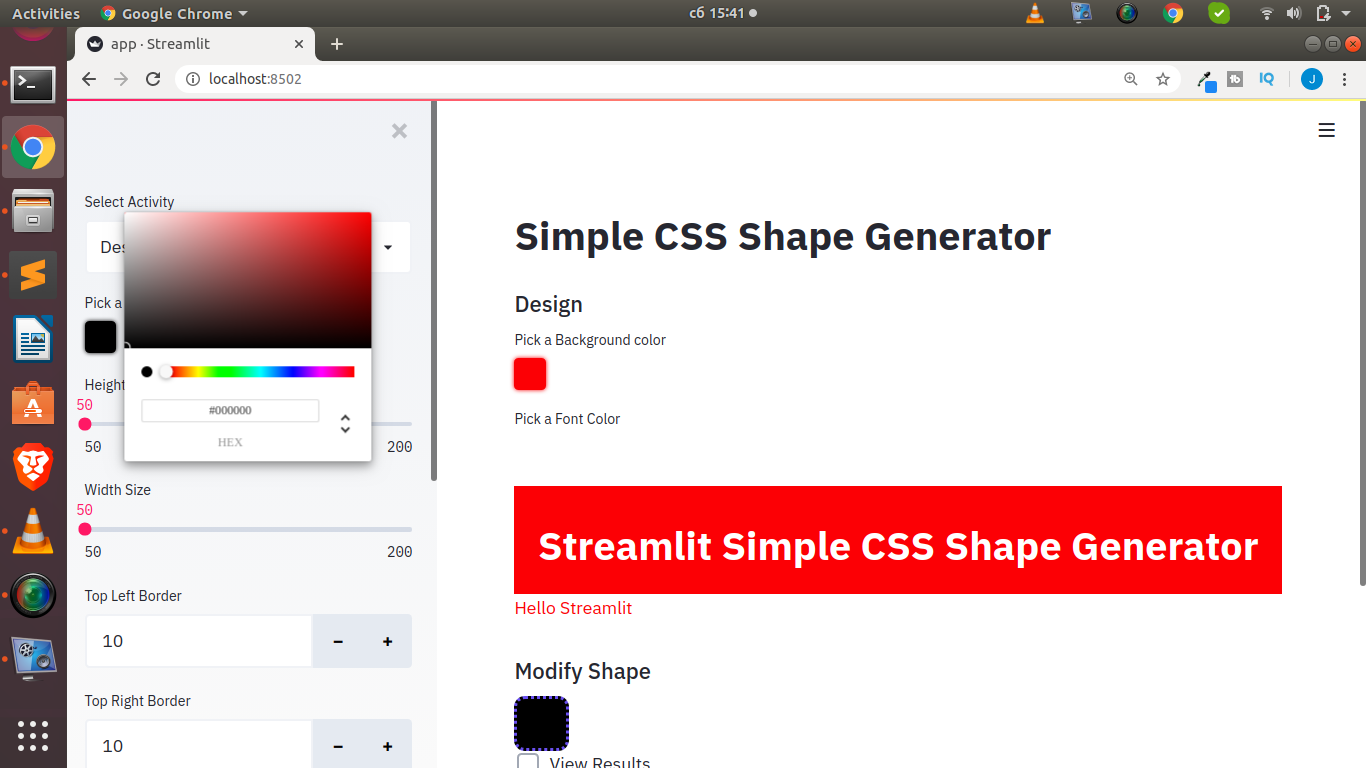1366x768 pixels.
Task: Open the Chrome profile J avatar
Action: [1311, 79]
